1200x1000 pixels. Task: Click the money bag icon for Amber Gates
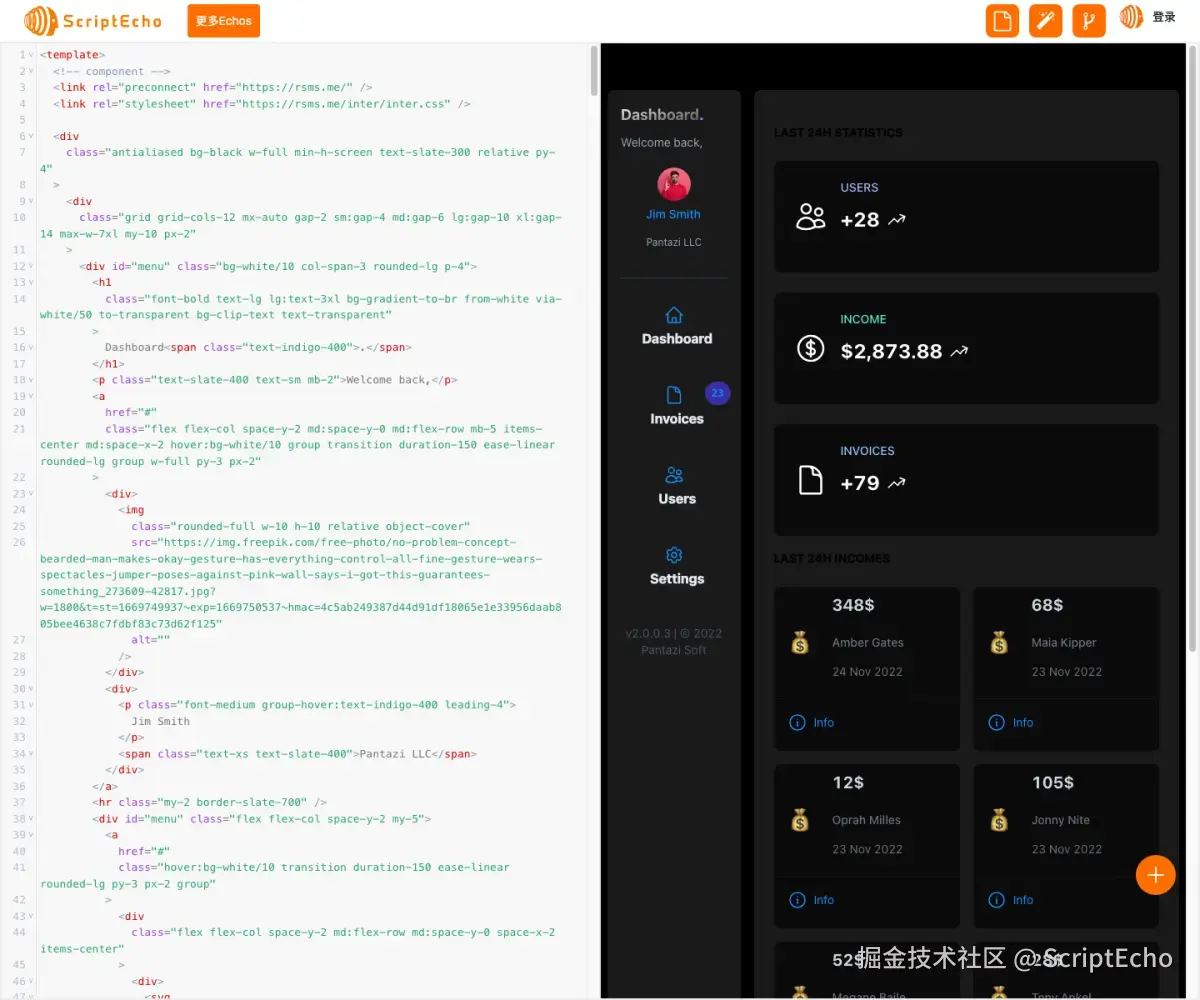[800, 643]
